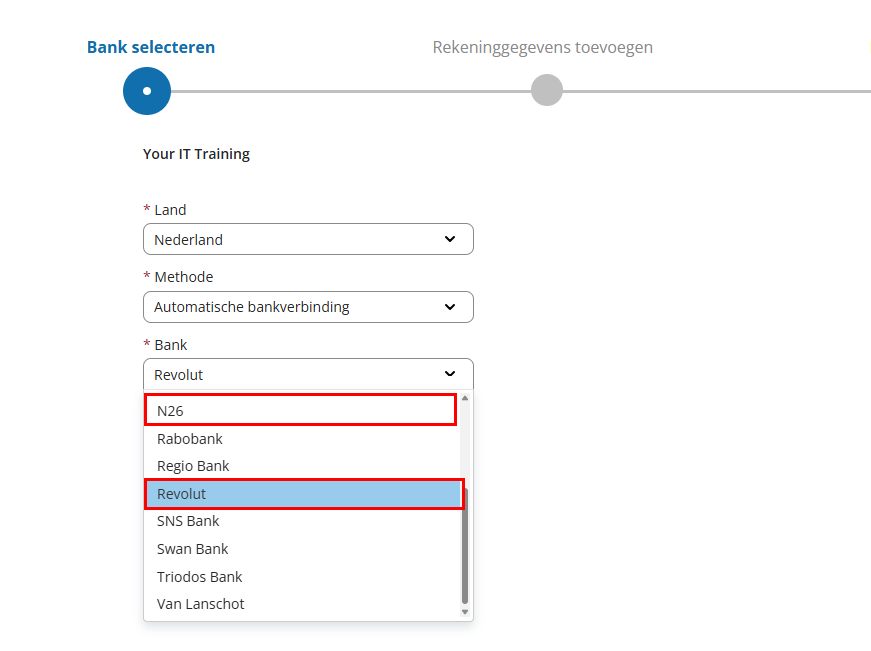Choose Regio Bank in the list
The width and height of the screenshot is (871, 651).
point(303,466)
